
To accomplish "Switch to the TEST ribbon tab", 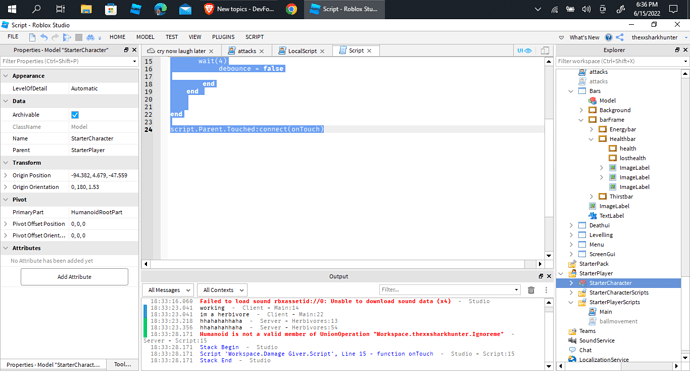I will pyautogui.click(x=172, y=37).
